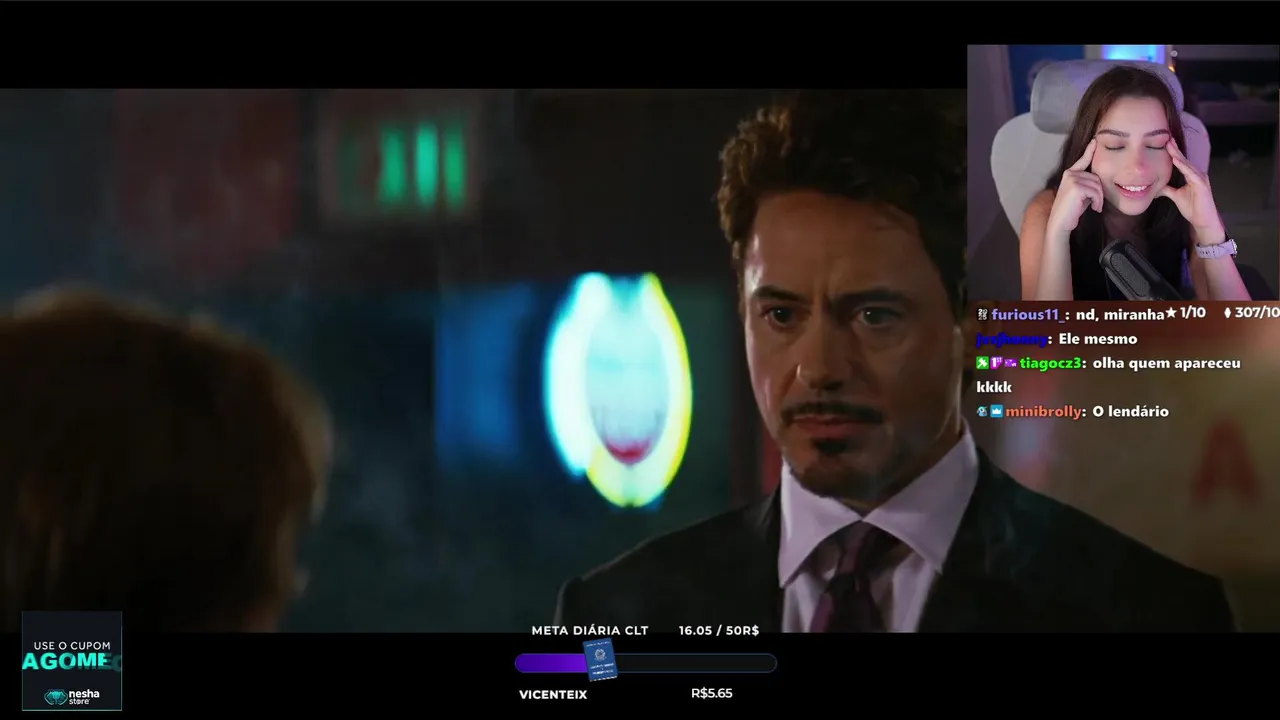Click the donor name 'VICENTEIX'
The height and width of the screenshot is (720, 1280).
pos(553,694)
